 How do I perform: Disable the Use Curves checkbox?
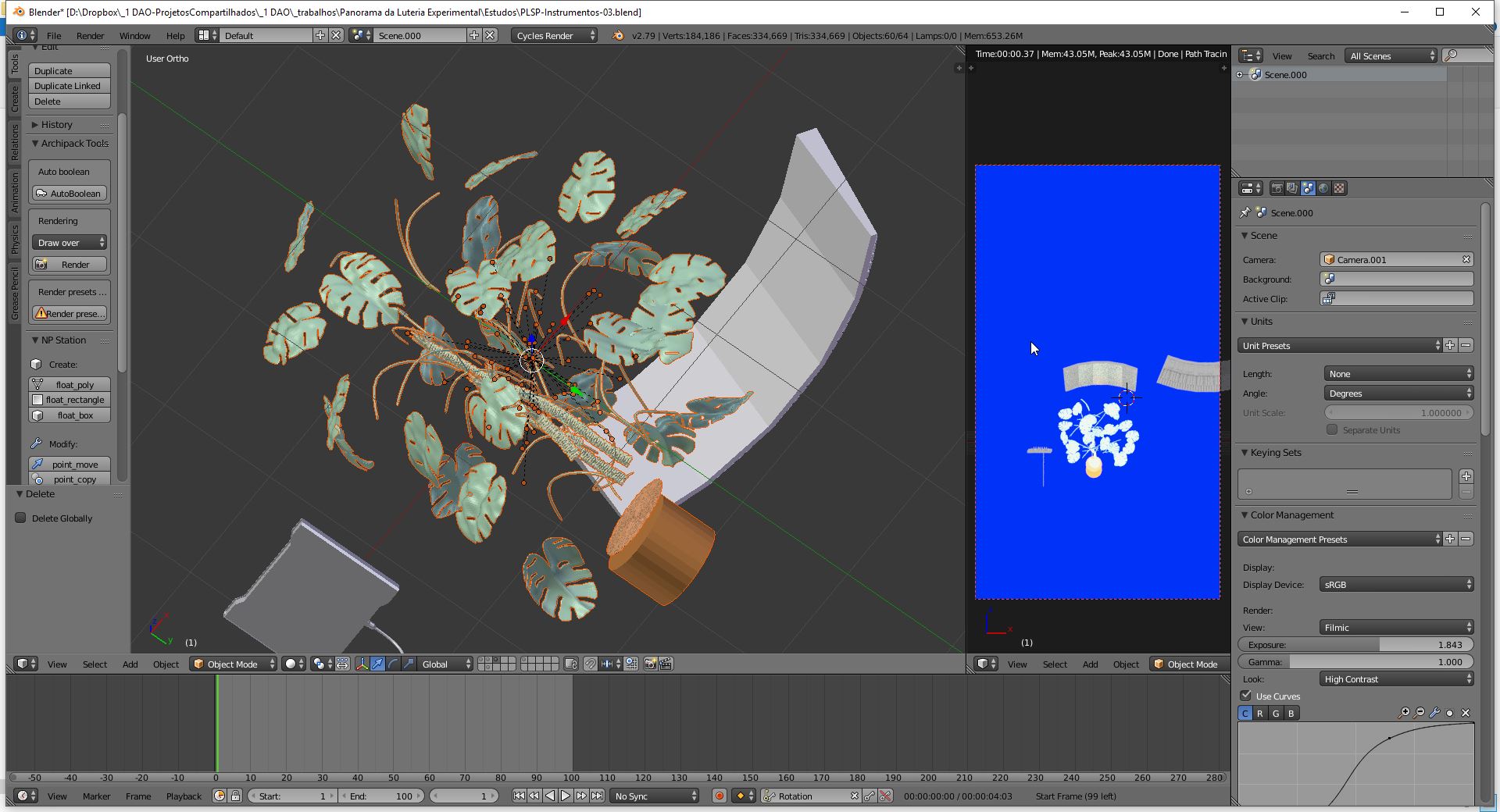click(x=1246, y=696)
